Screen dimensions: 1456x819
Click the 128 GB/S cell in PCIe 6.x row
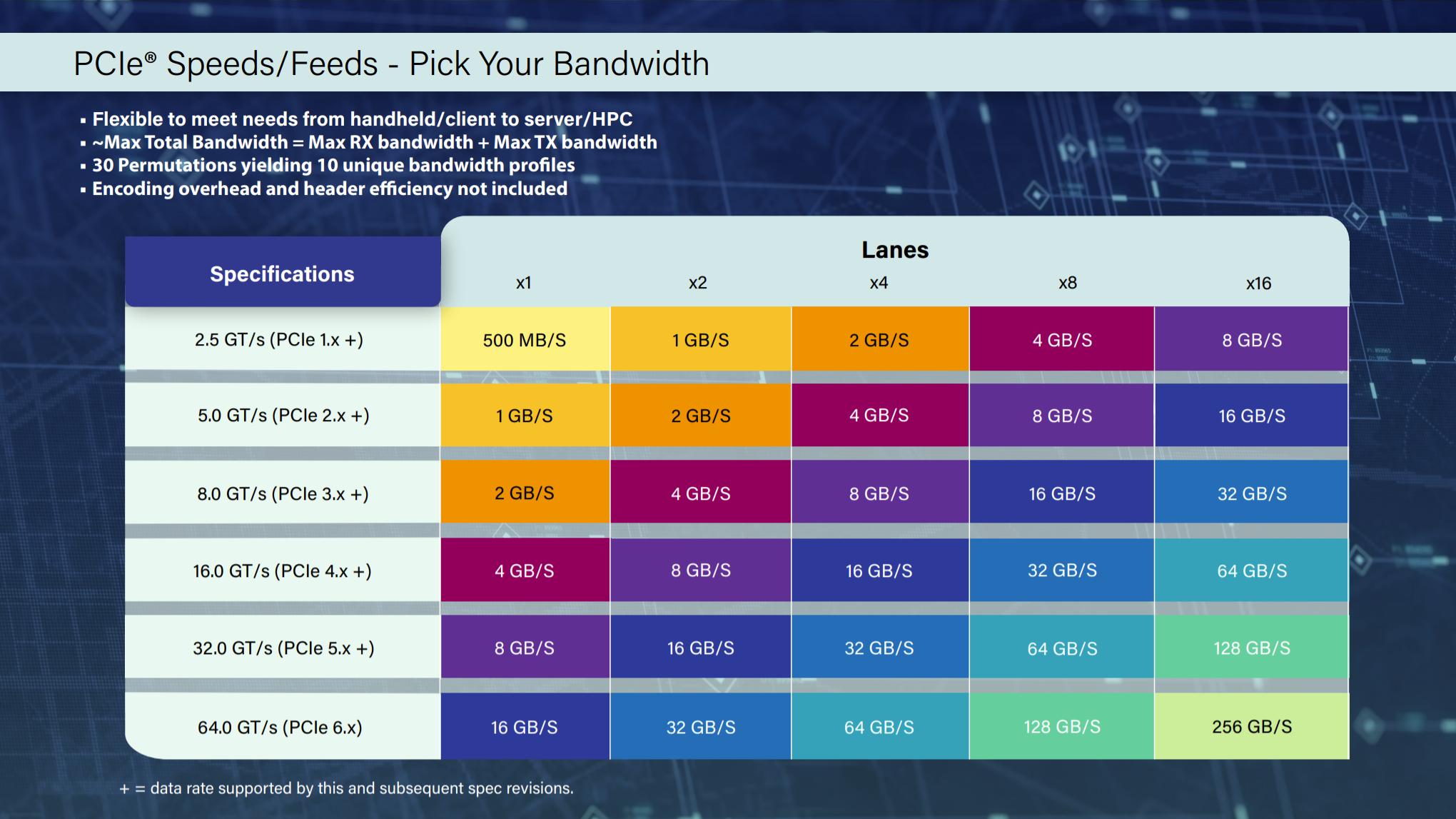click(1062, 726)
